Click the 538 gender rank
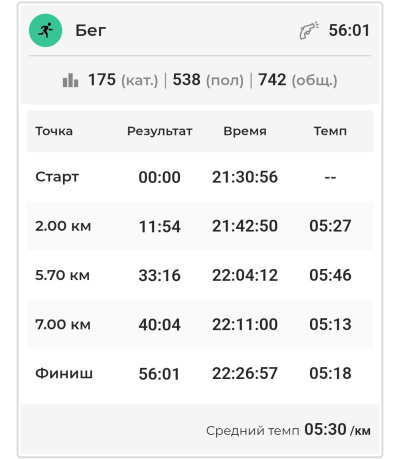 coord(187,80)
